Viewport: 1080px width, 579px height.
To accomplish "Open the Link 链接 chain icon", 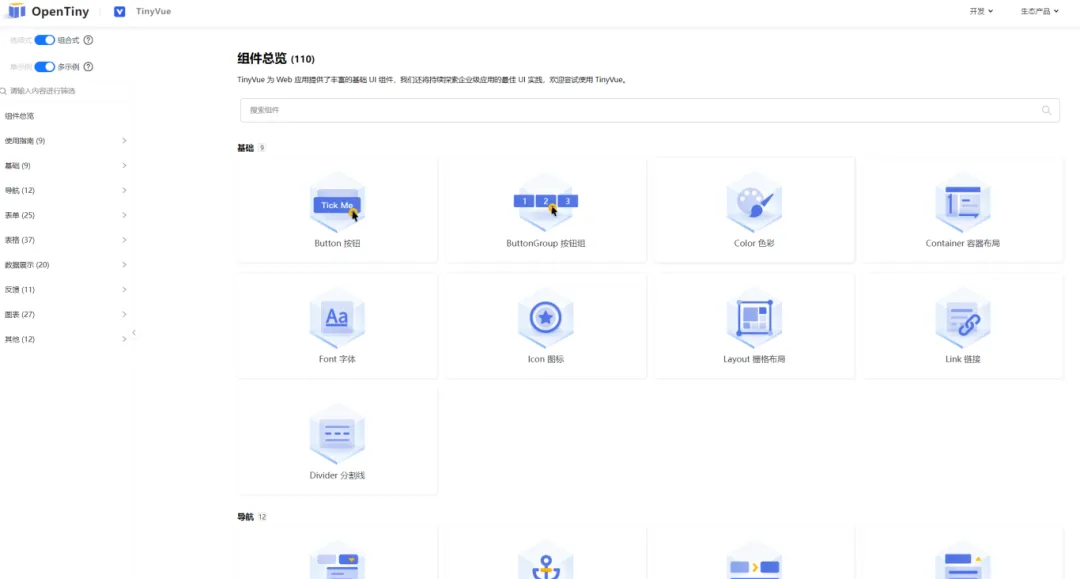I will coord(962,318).
